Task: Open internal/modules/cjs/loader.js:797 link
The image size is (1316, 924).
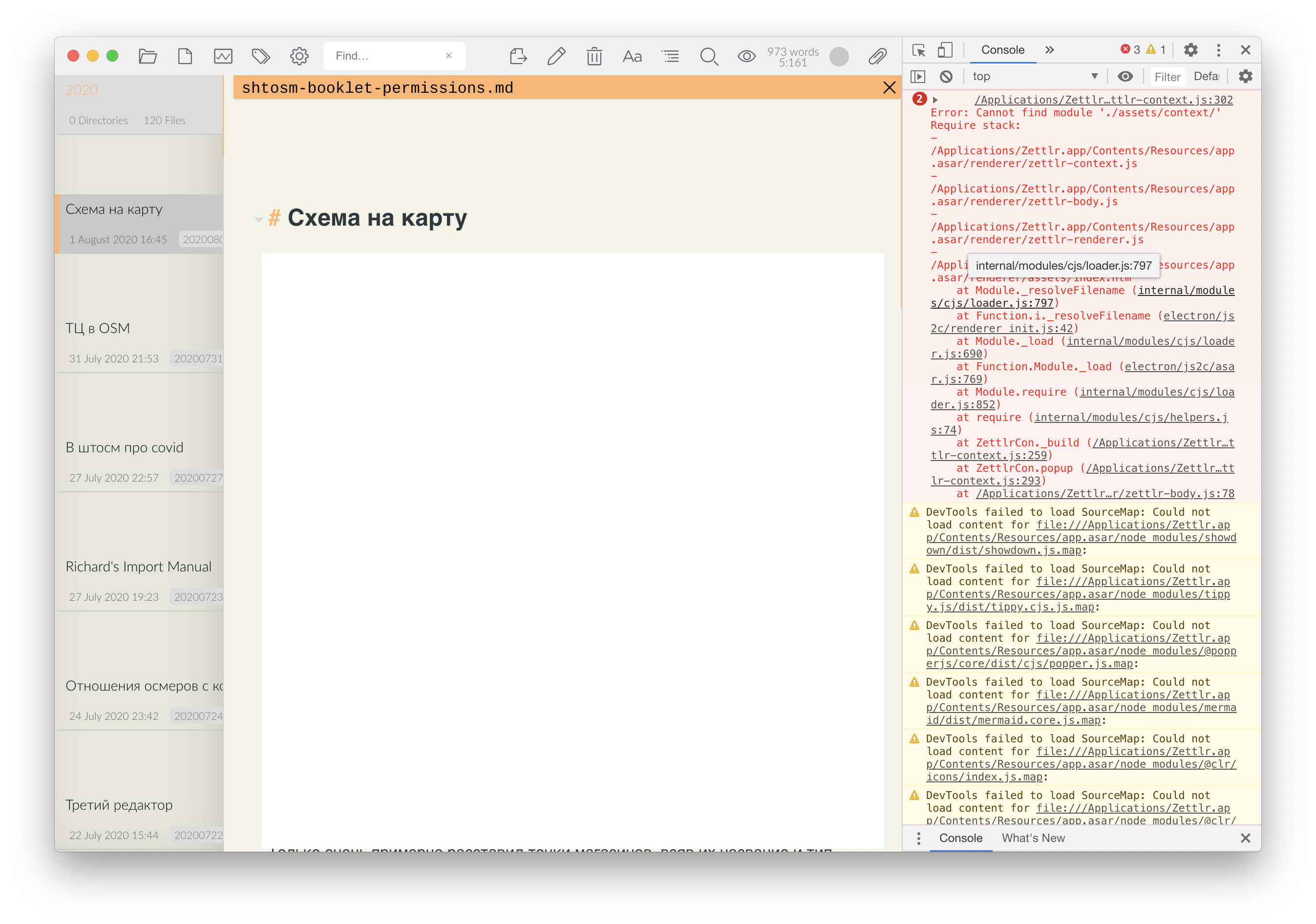Action: 1082,297
